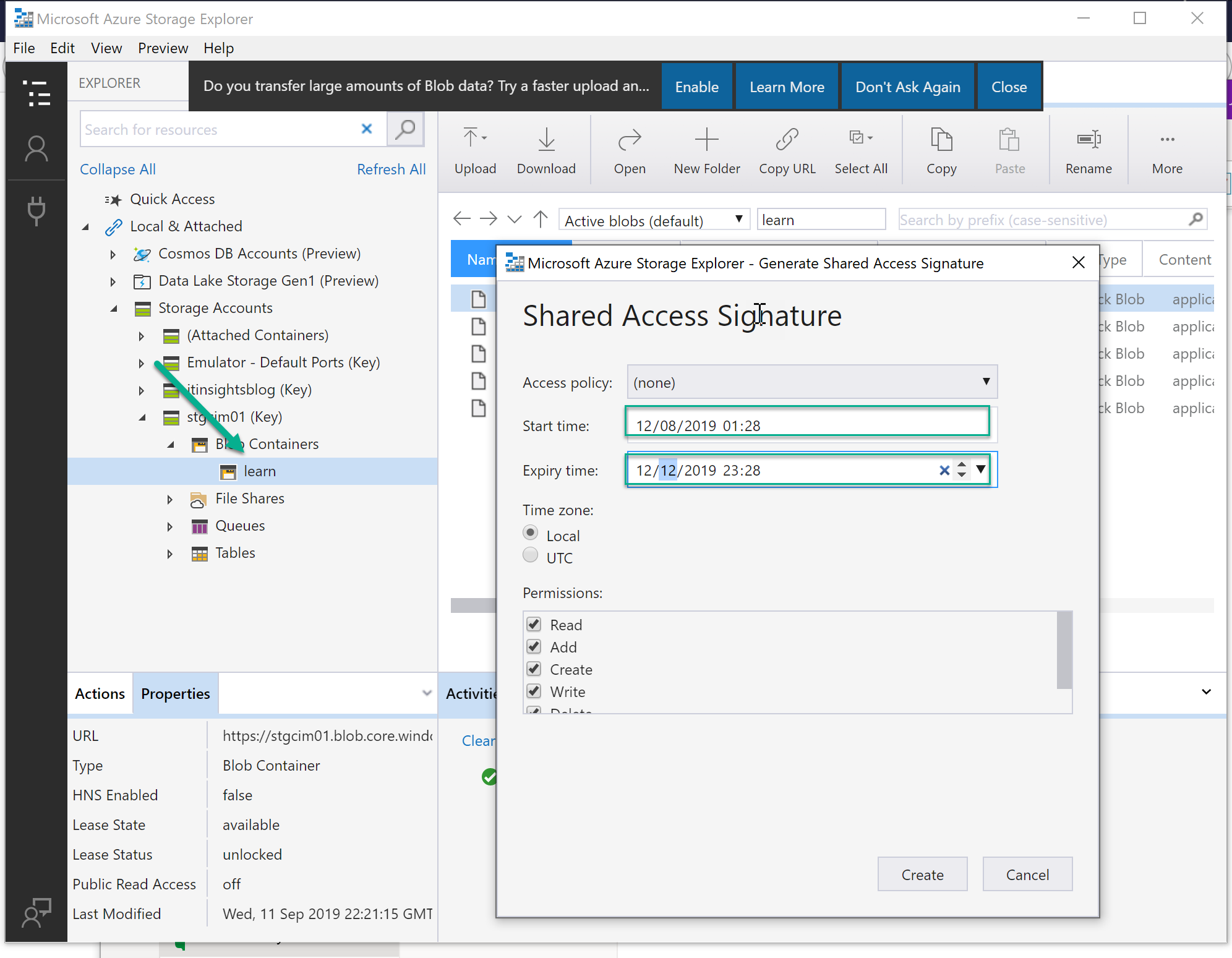Expand the Queues node

pos(169,526)
